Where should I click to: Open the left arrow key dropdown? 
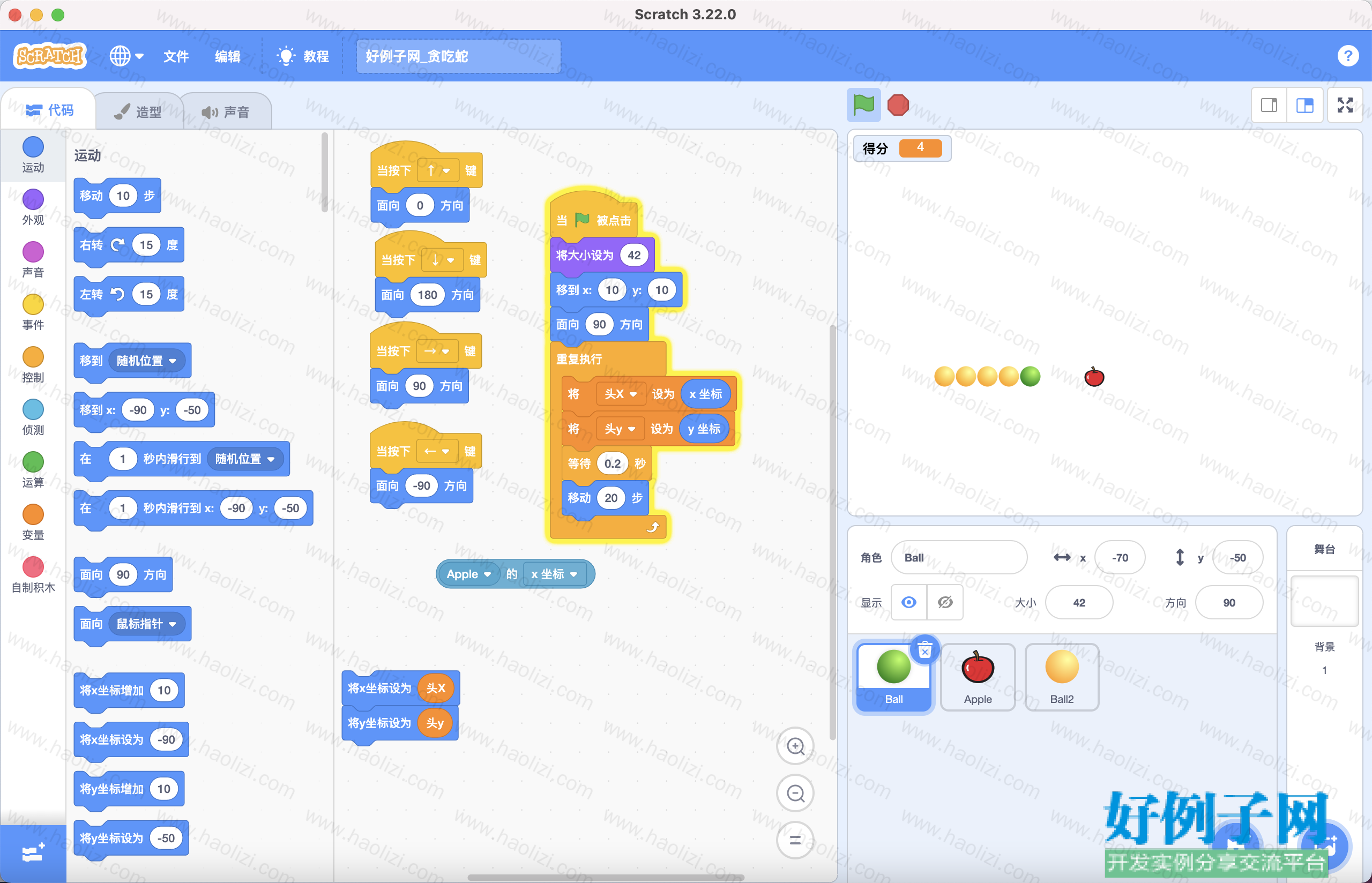[x=436, y=451]
